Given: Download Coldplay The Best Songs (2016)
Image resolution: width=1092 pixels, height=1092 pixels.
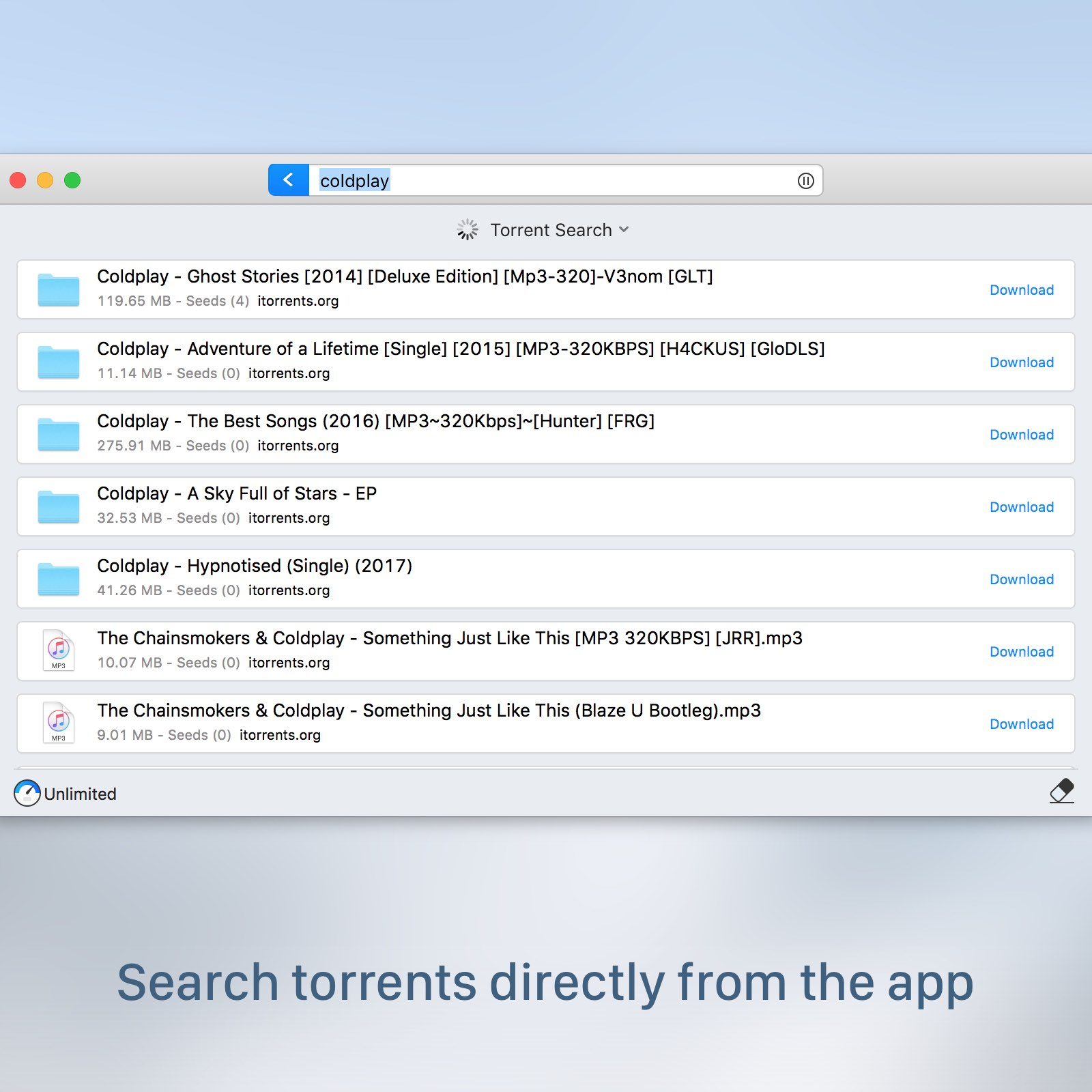Looking at the screenshot, I should 1022,435.
